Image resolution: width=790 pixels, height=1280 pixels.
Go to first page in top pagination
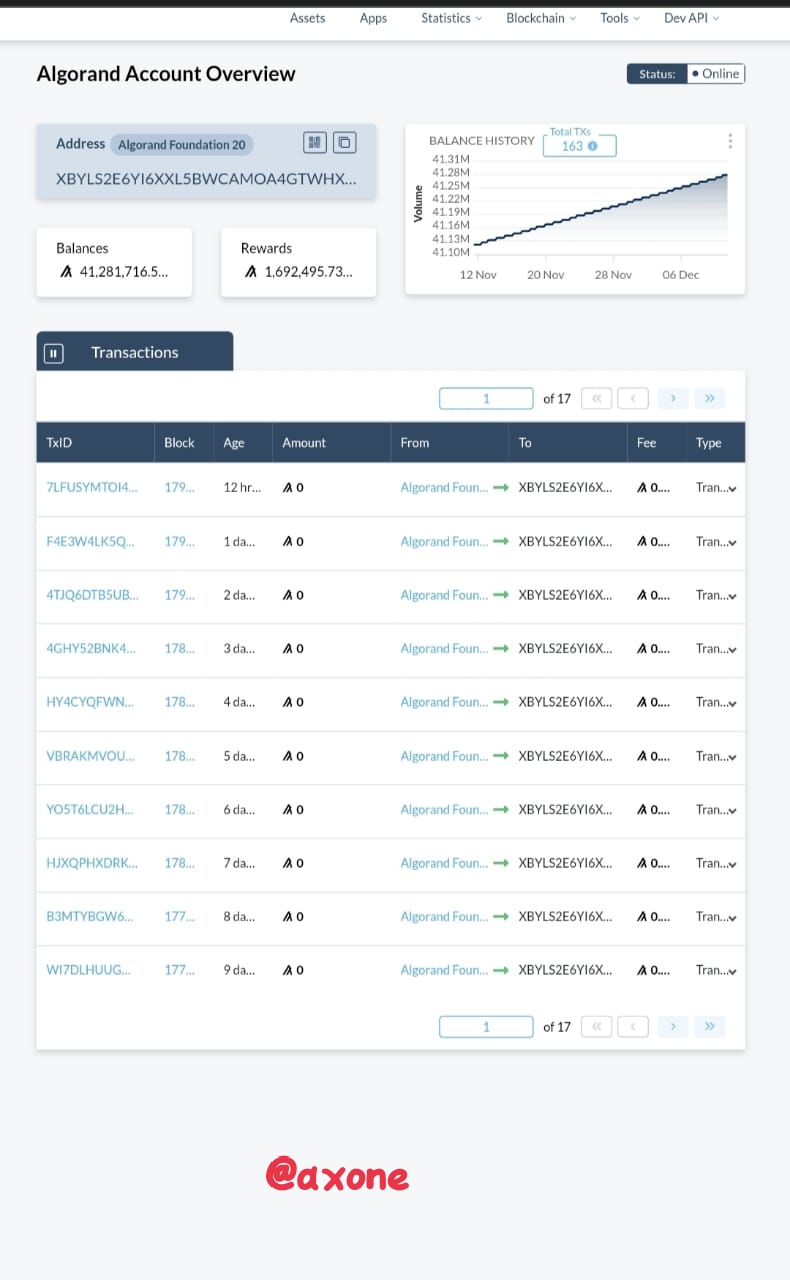tap(596, 398)
